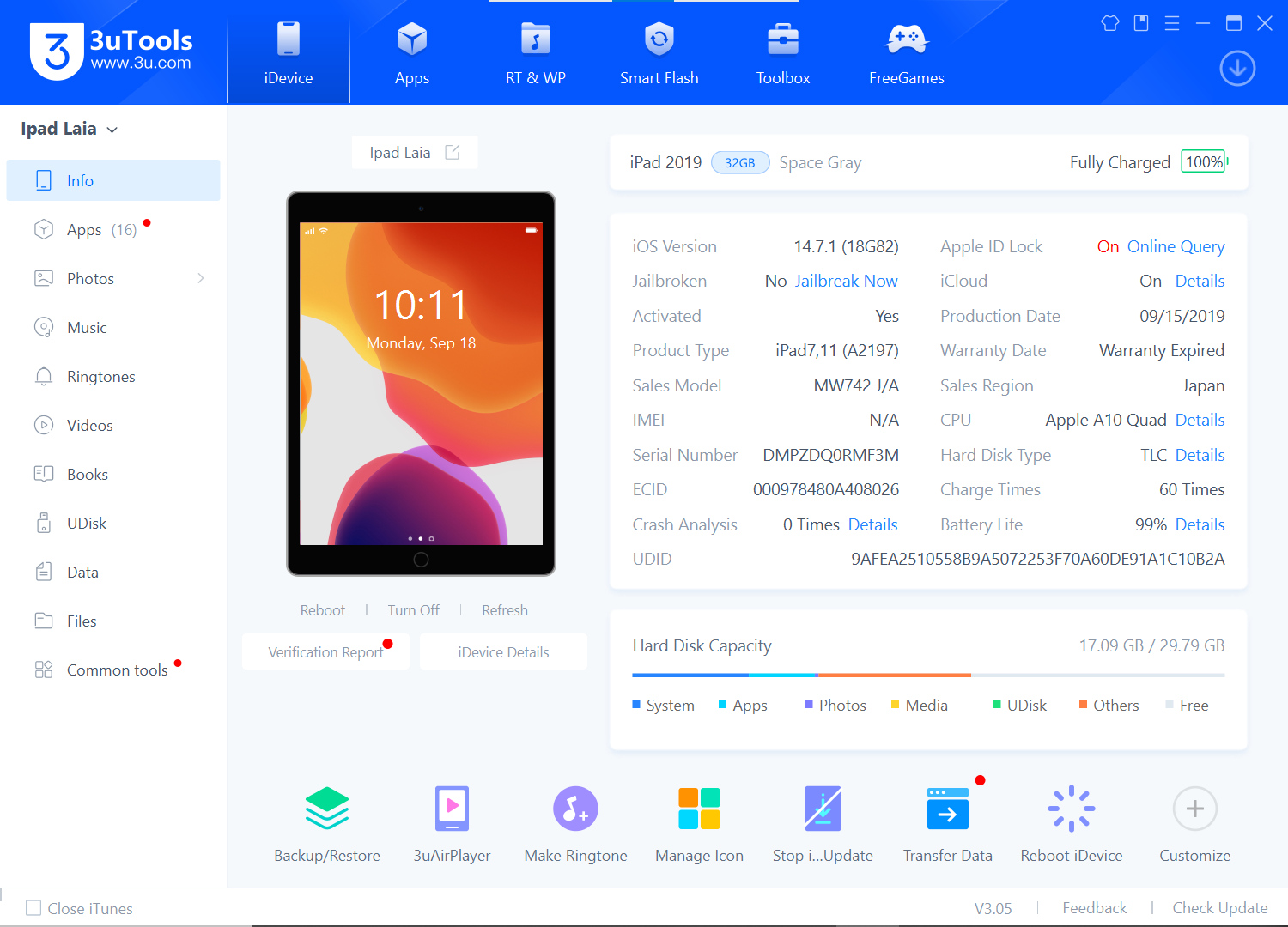Open Videos in the sidebar
The height and width of the screenshot is (927, 1288).
[113, 425]
